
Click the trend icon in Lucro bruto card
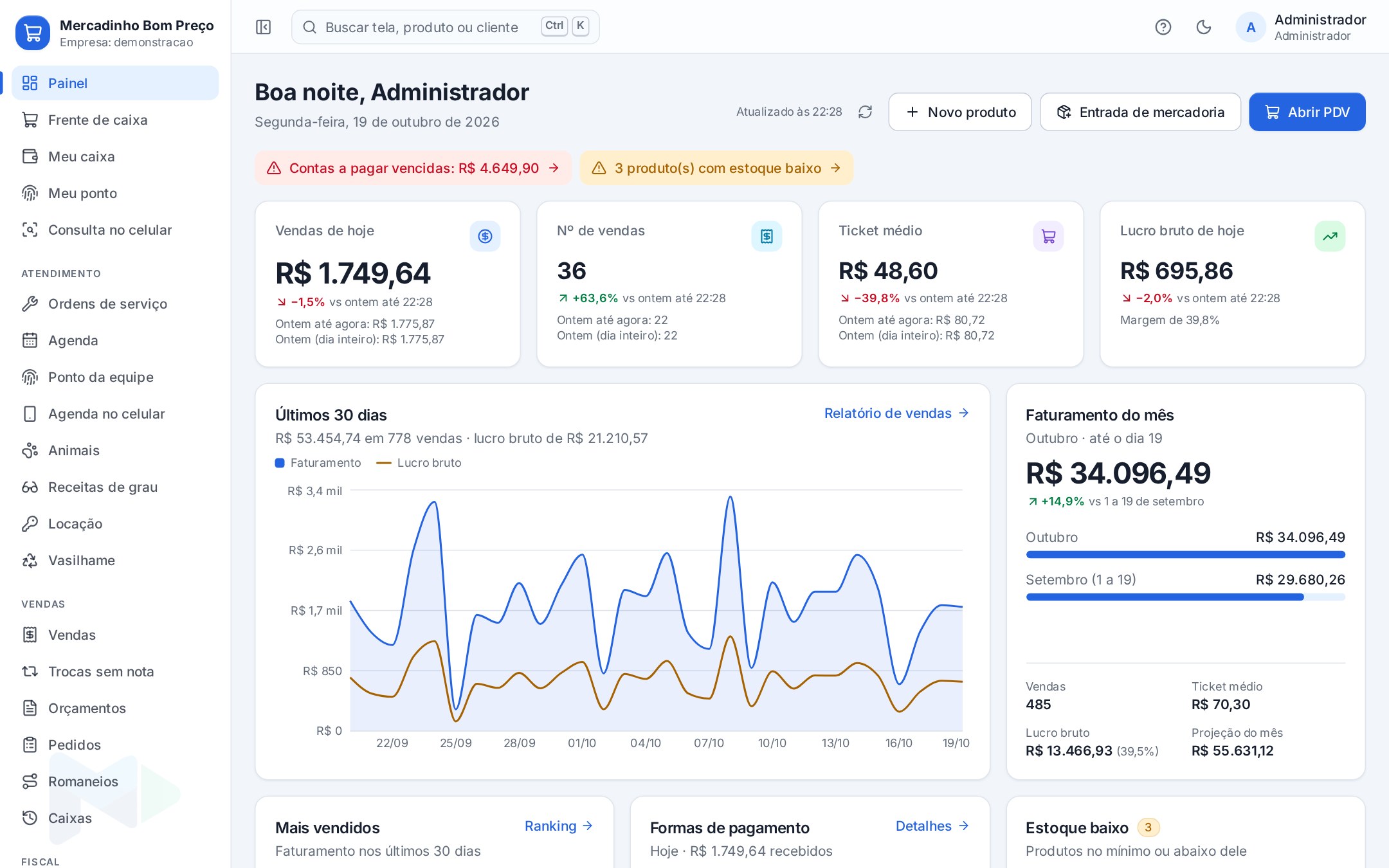click(1330, 236)
